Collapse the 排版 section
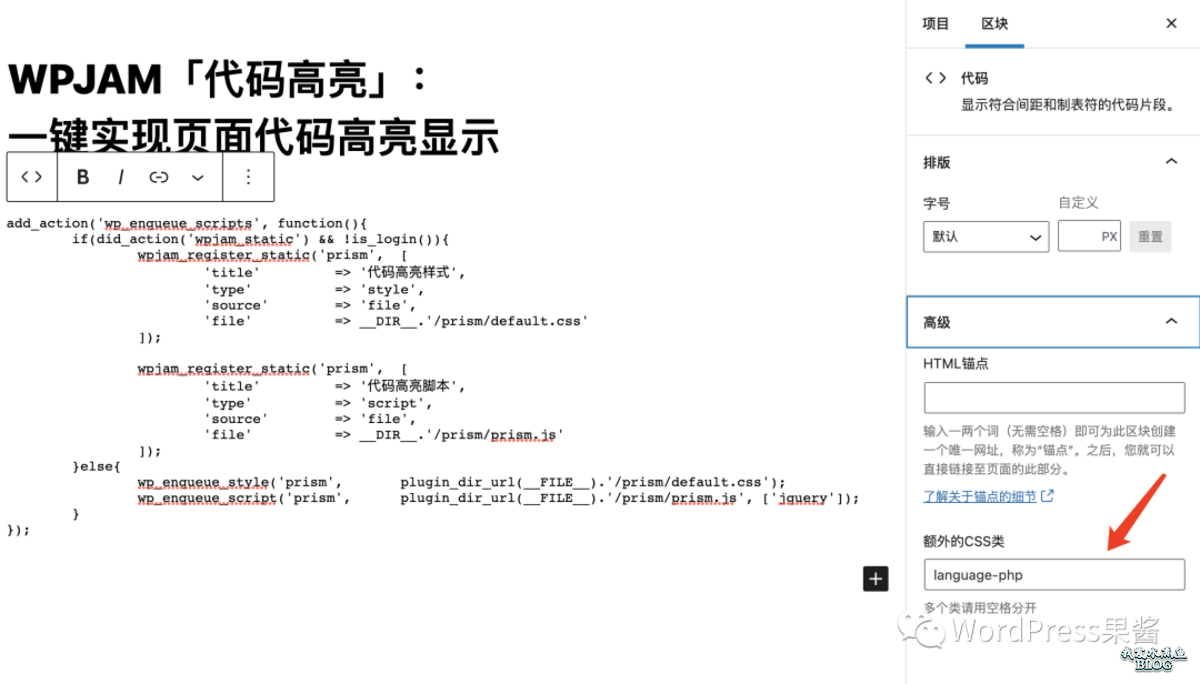The width and height of the screenshot is (1200, 684). pyautogui.click(x=1172, y=161)
